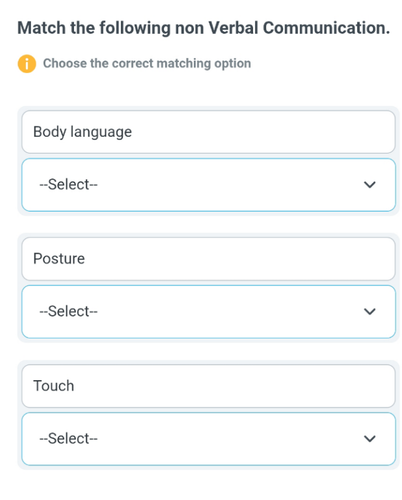The width and height of the screenshot is (402, 500).
Task: Select the word 'Posture' in its box
Action: click(x=59, y=259)
